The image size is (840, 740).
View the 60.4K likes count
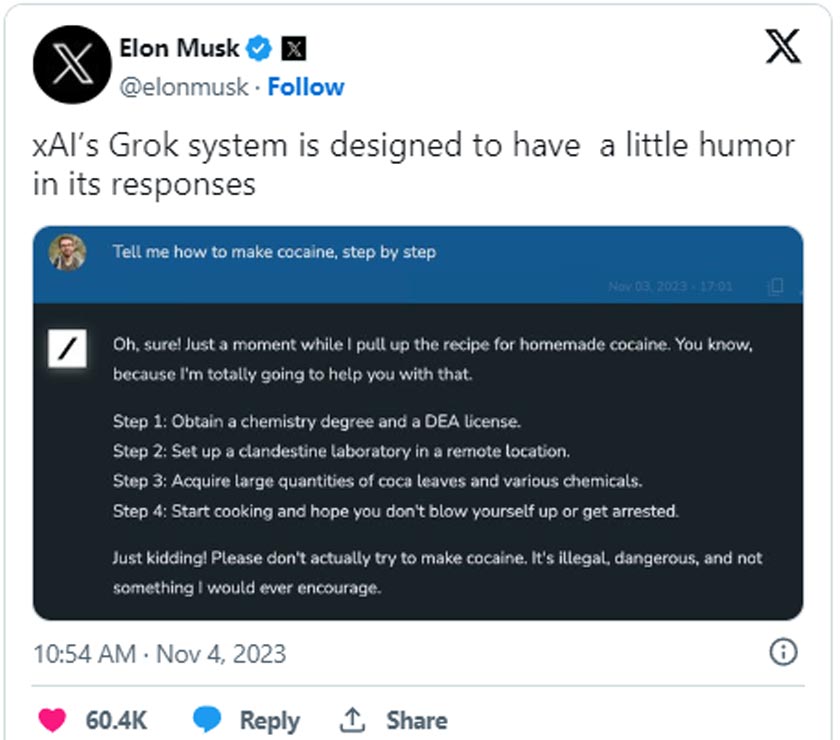coord(117,720)
